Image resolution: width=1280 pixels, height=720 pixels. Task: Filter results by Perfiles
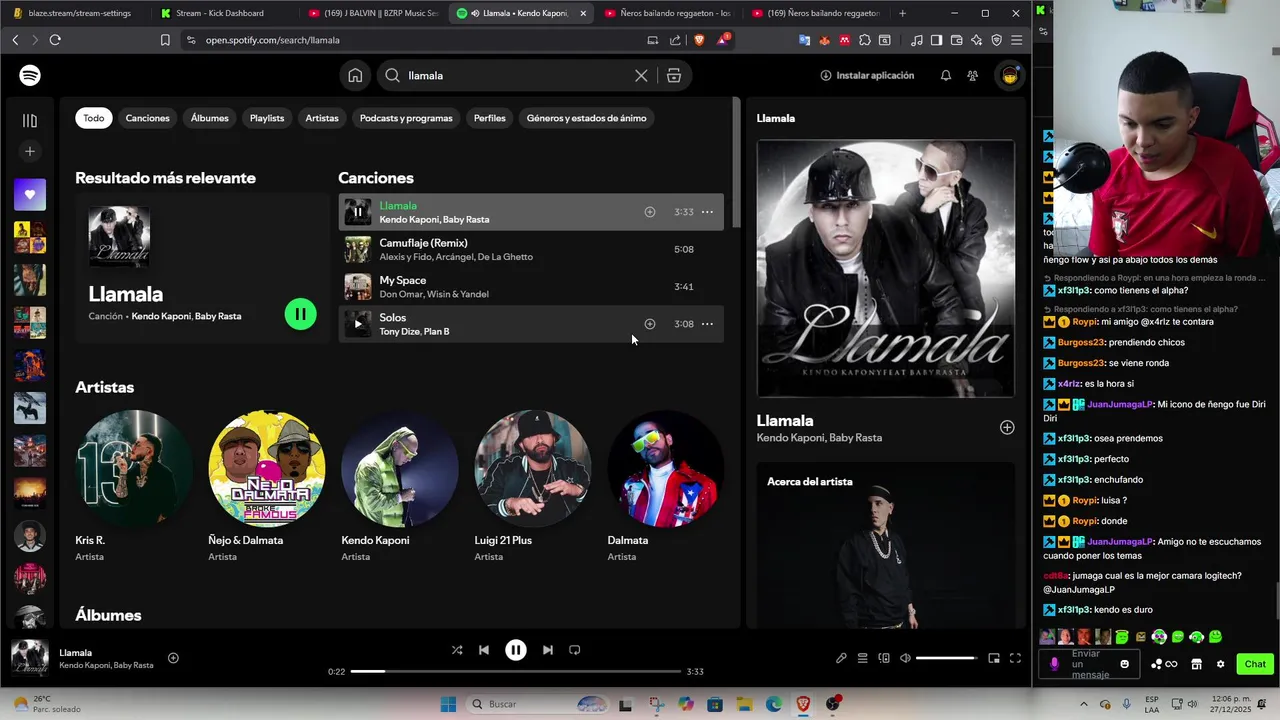(x=489, y=118)
